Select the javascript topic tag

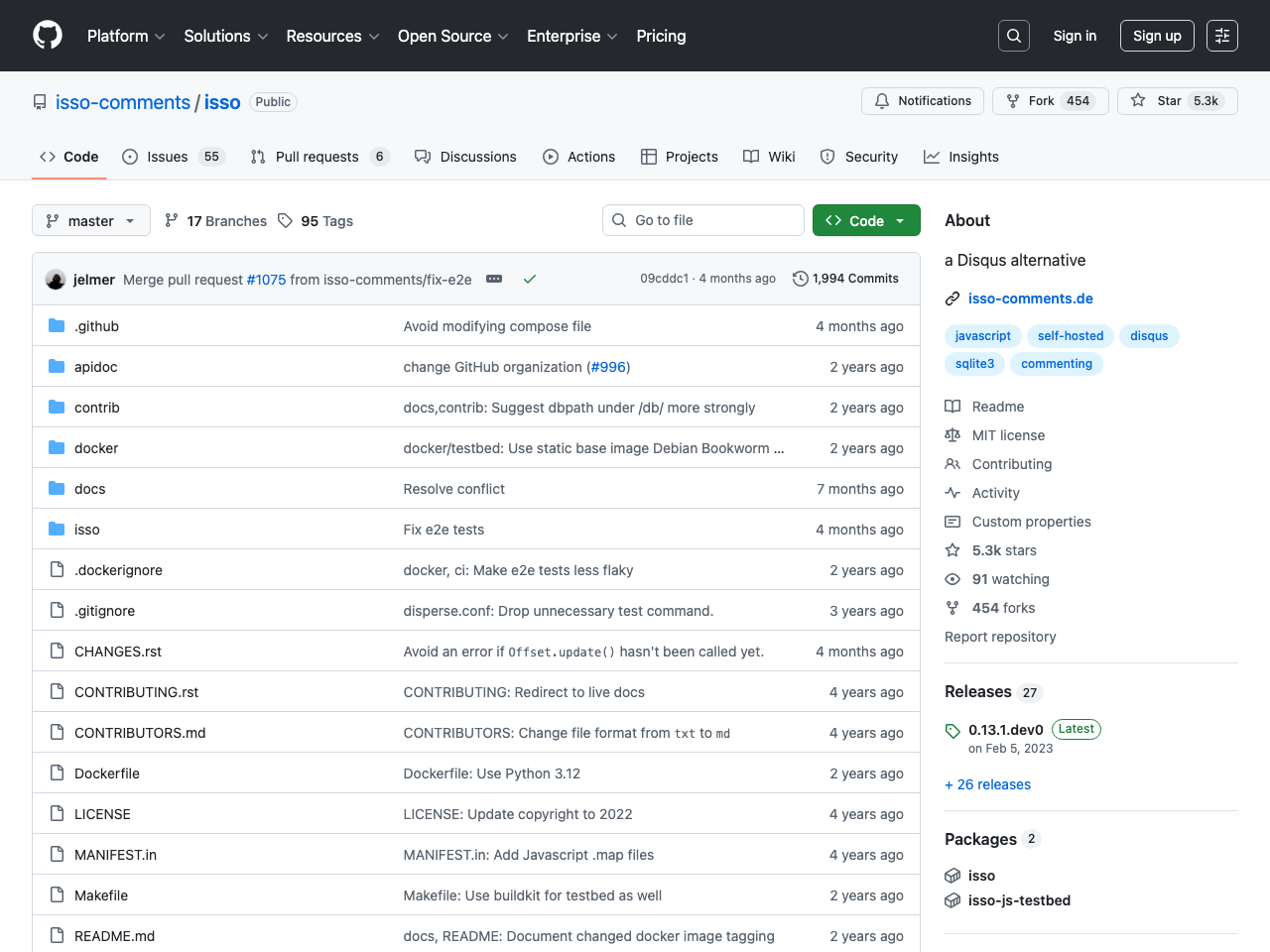point(982,336)
